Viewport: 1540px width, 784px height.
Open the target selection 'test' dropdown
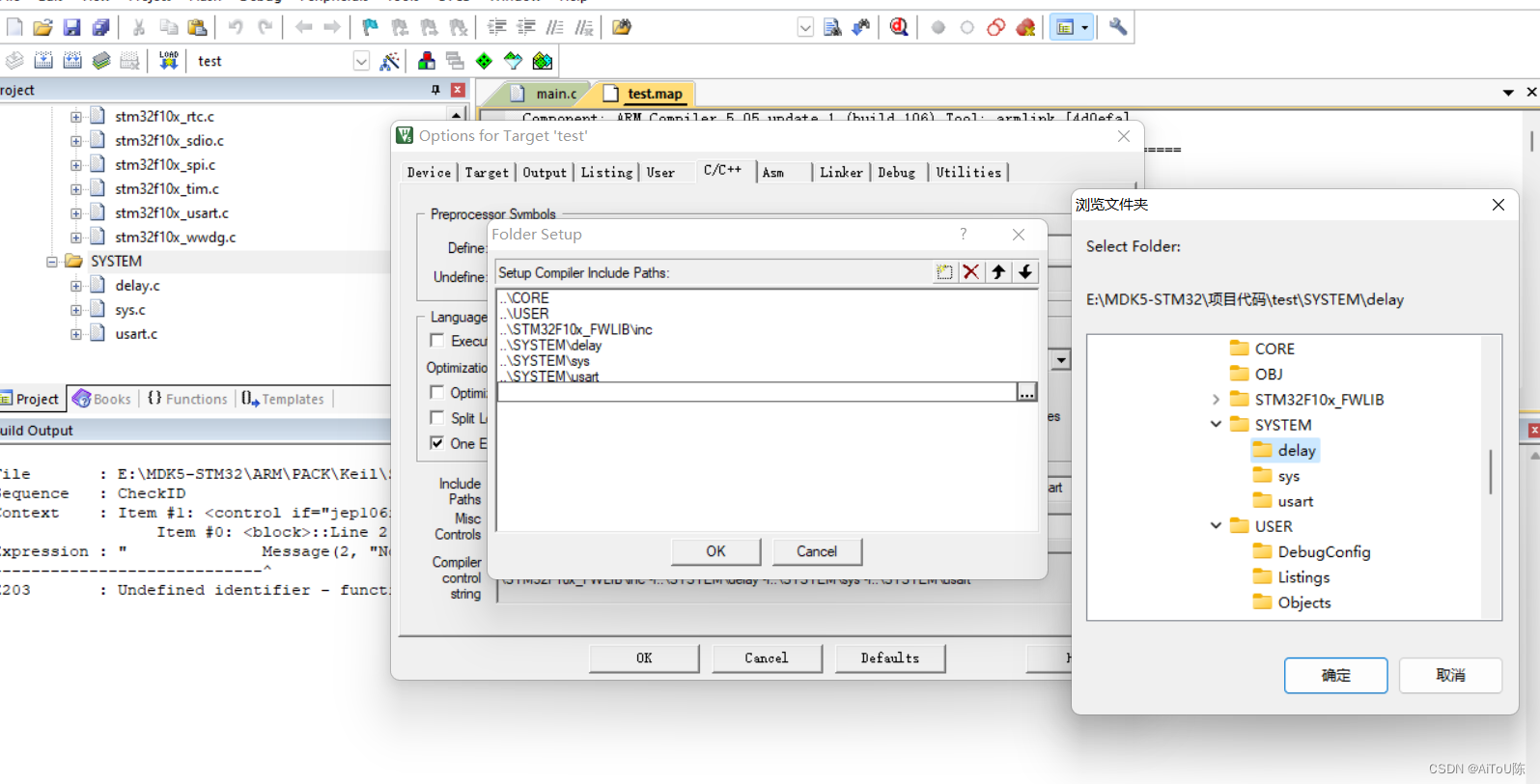361,61
